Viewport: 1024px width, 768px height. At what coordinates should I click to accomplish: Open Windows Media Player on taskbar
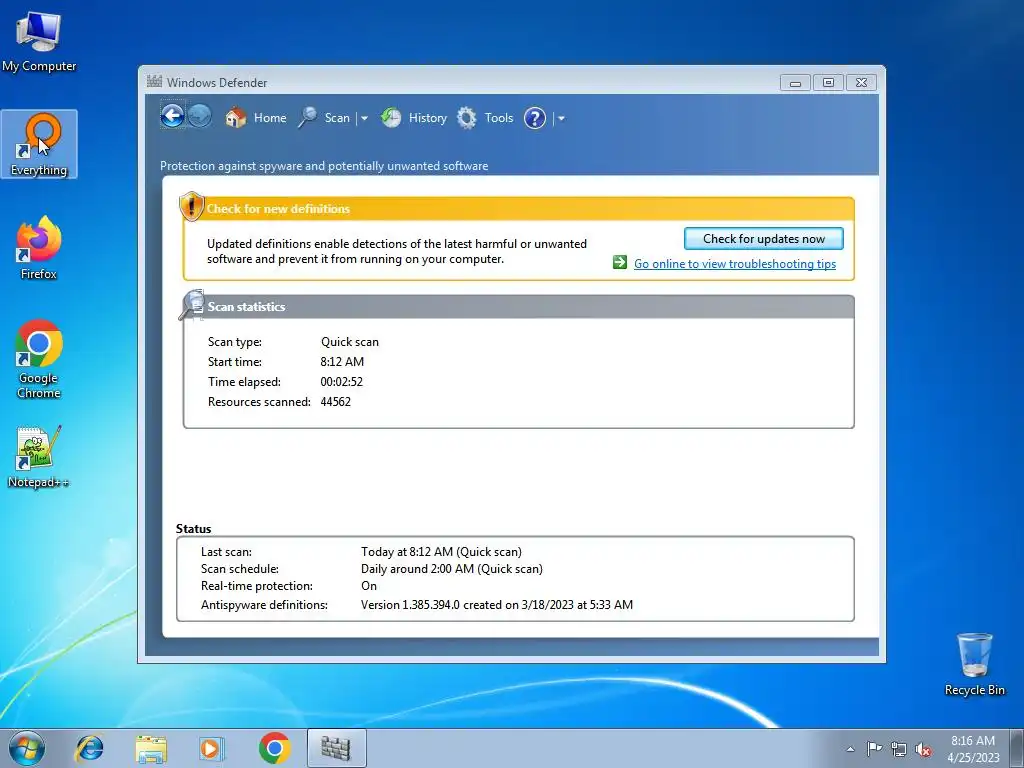click(x=211, y=748)
